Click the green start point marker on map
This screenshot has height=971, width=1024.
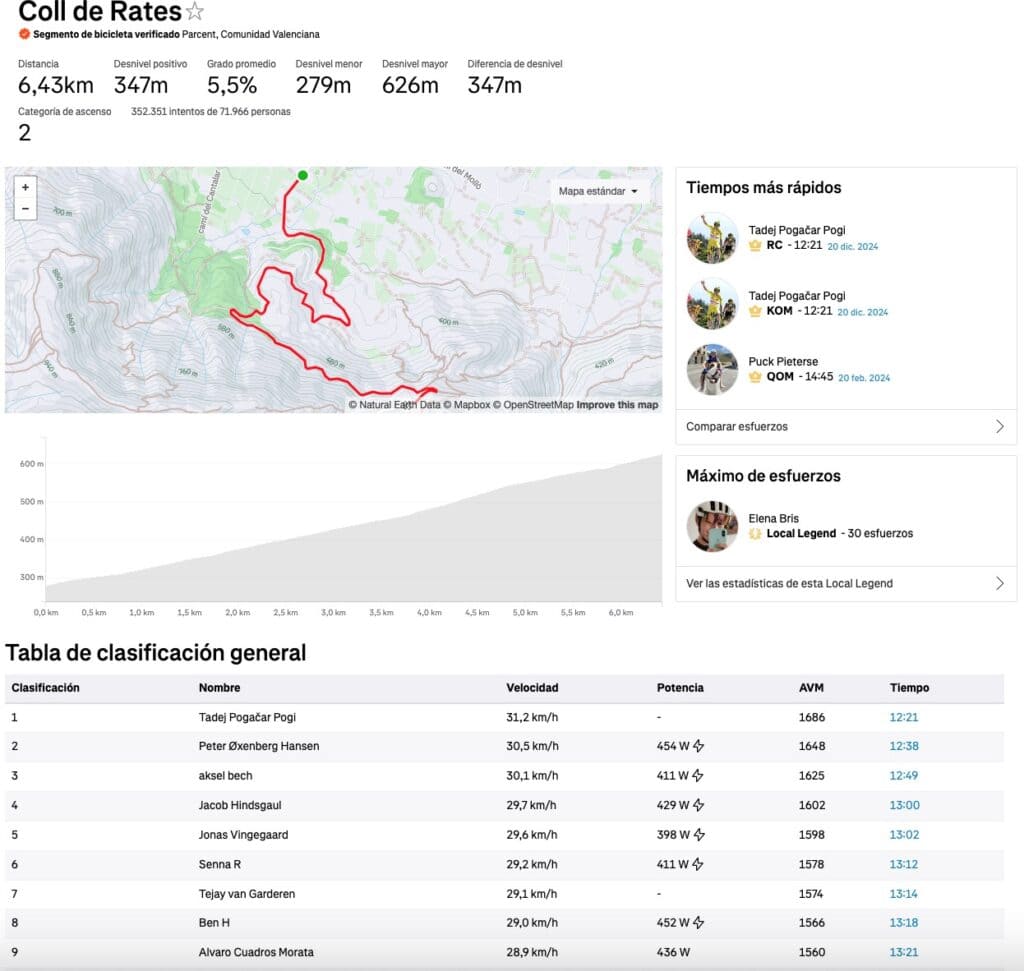point(302,175)
